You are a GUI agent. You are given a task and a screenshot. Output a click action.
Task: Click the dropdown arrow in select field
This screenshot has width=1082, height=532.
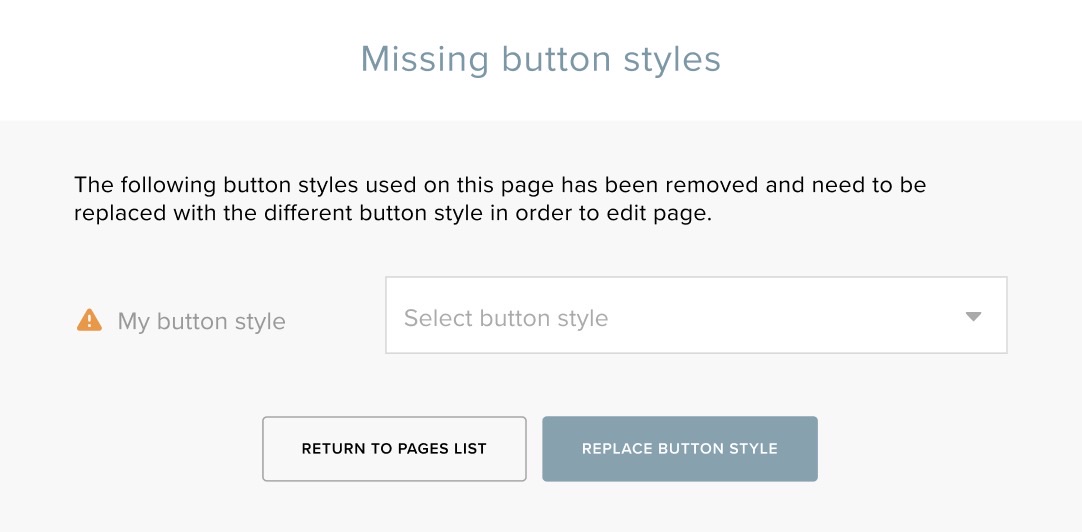click(x=973, y=317)
